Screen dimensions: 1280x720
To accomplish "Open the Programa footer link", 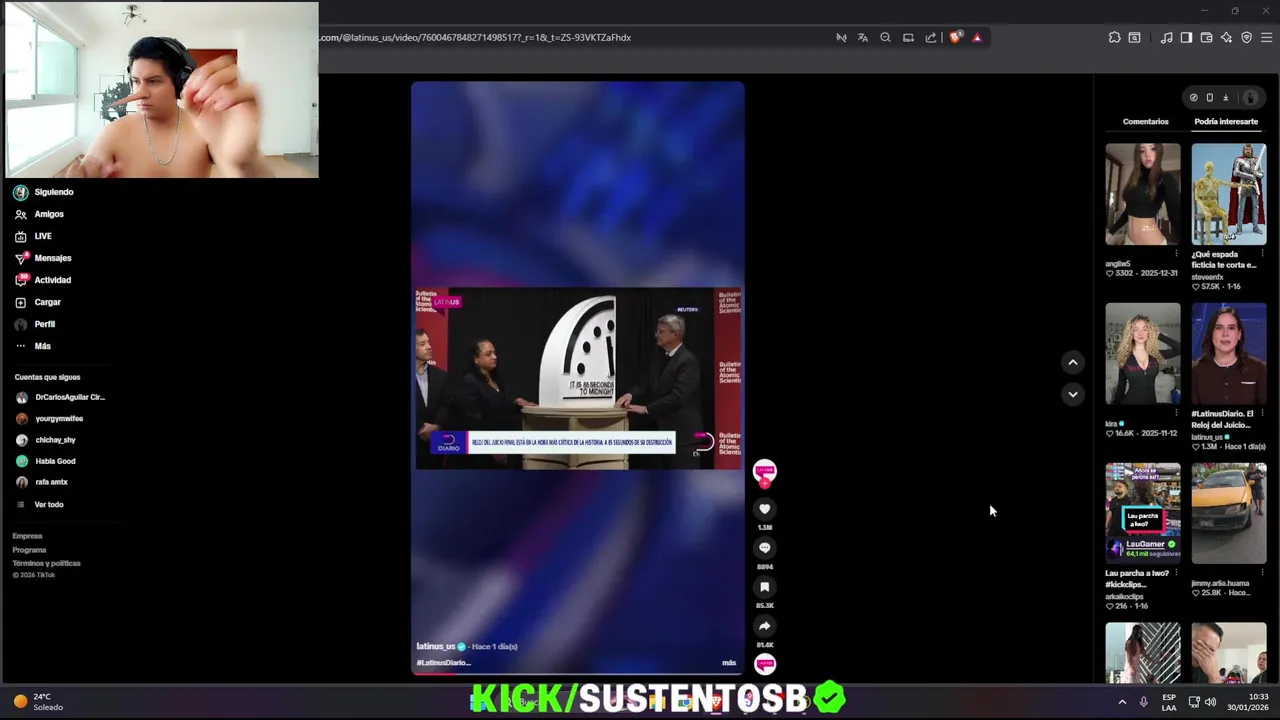I will (x=29, y=550).
